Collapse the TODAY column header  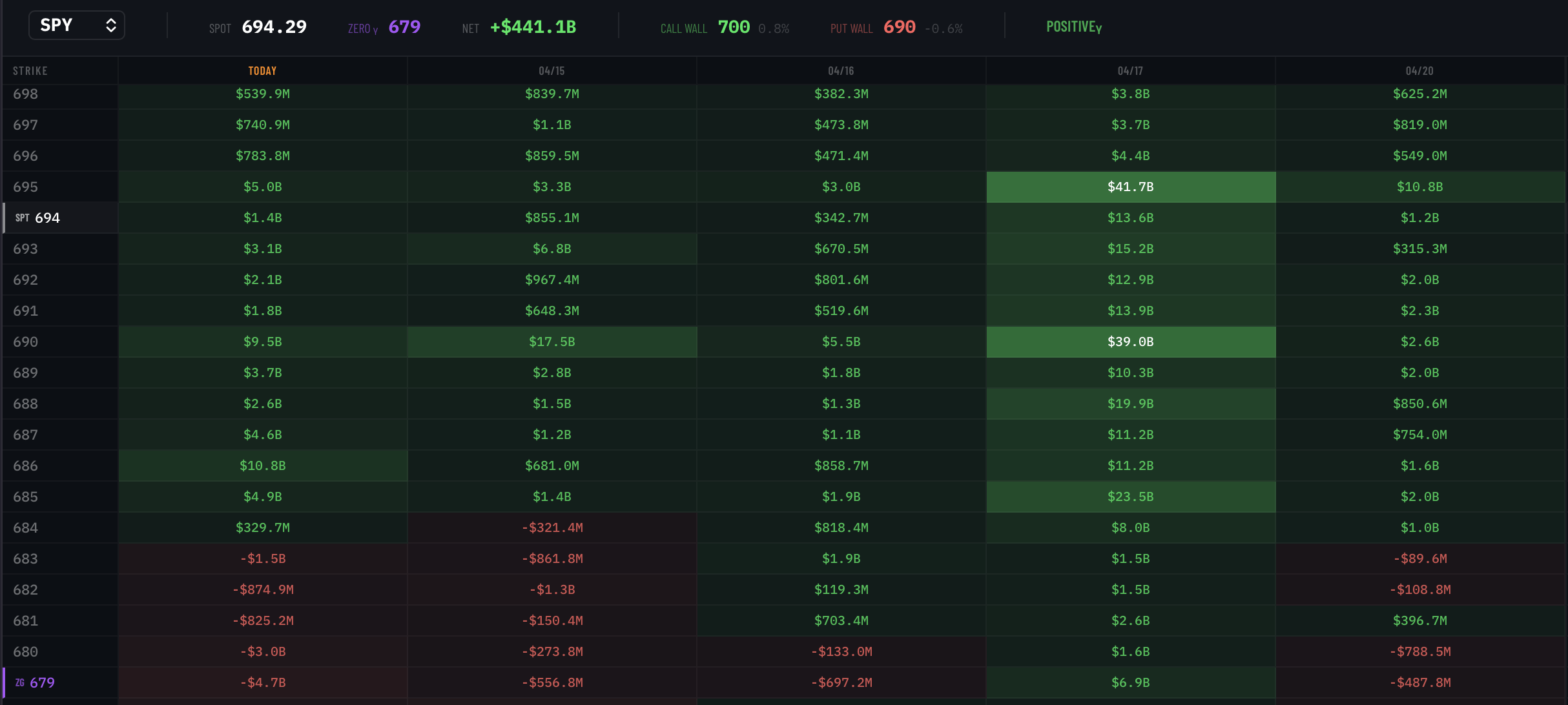coord(262,71)
